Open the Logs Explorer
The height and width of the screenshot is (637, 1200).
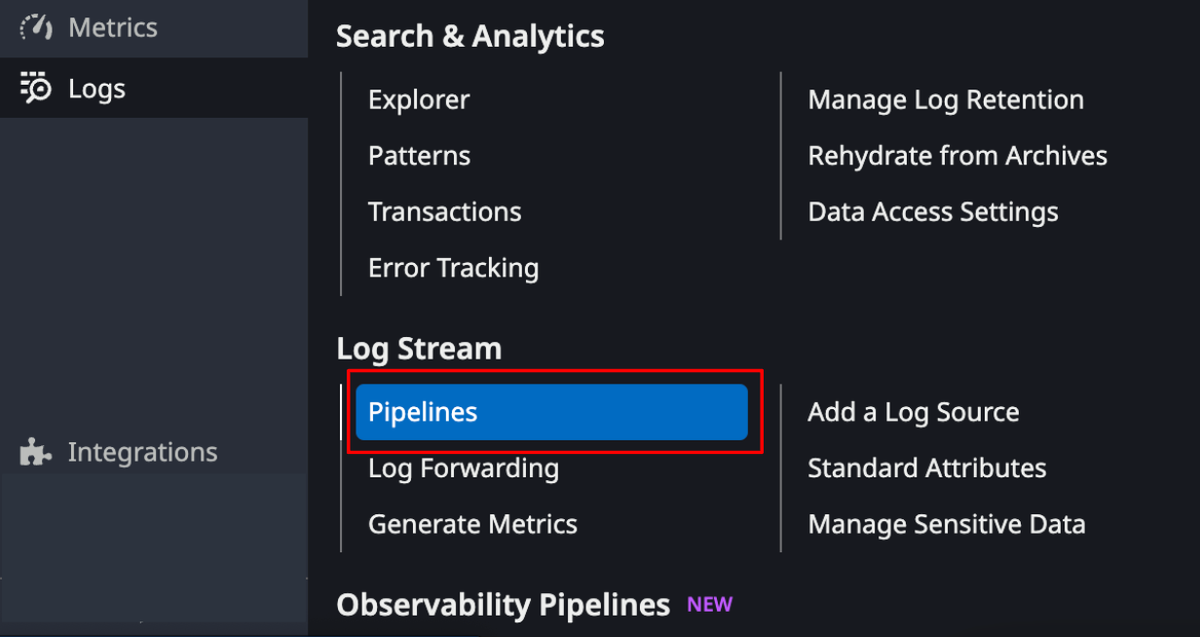pos(418,99)
